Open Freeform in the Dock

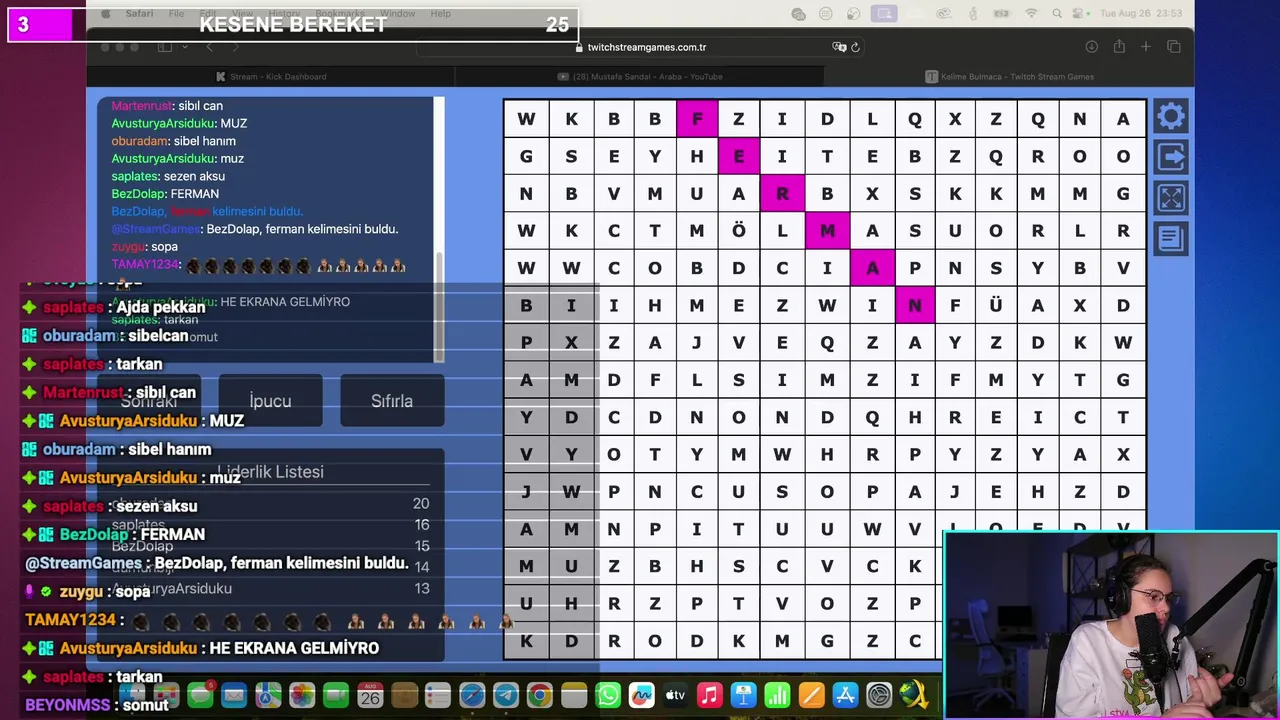pyautogui.click(x=642, y=695)
